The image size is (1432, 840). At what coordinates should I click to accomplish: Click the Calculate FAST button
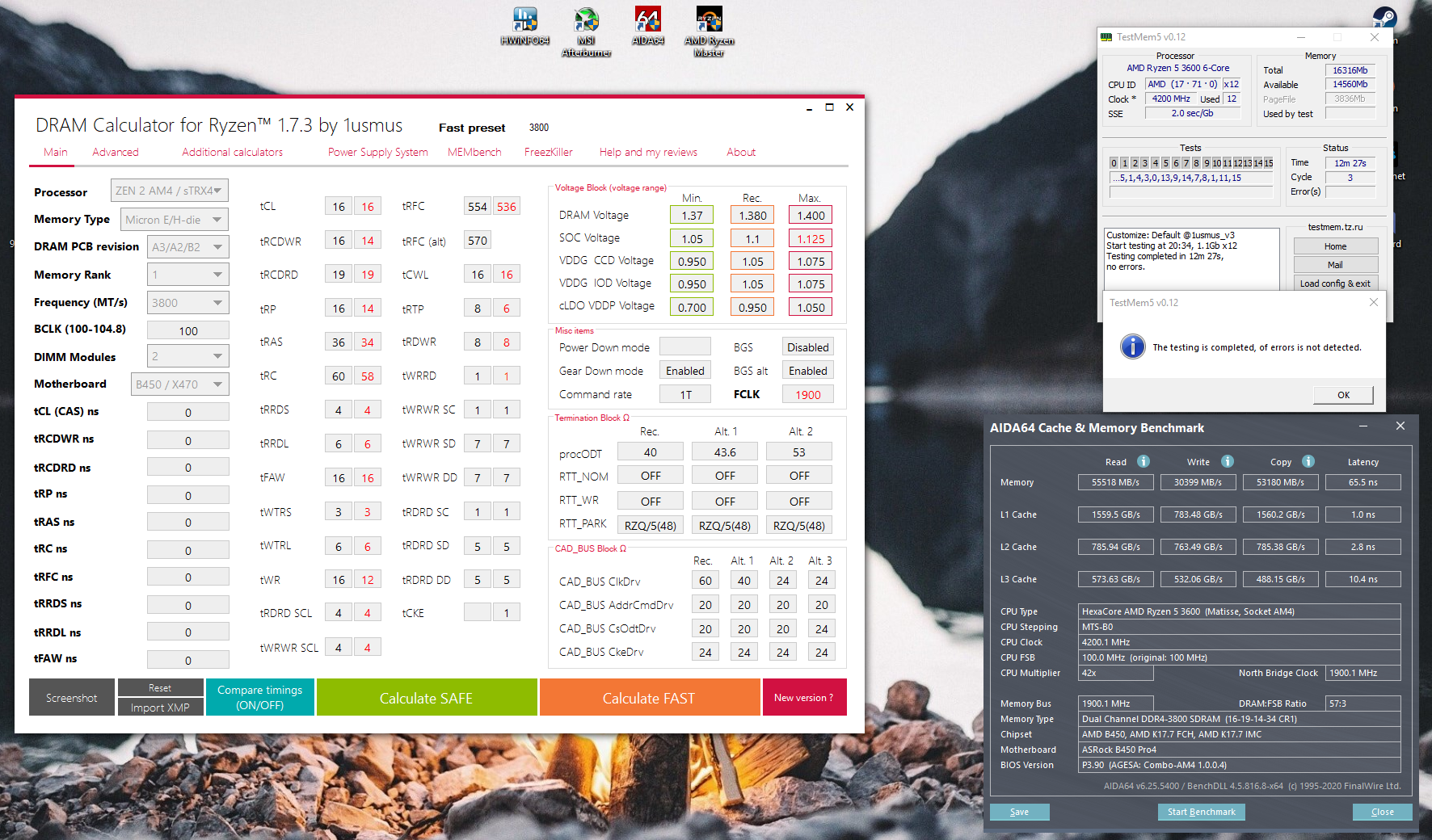(x=649, y=697)
